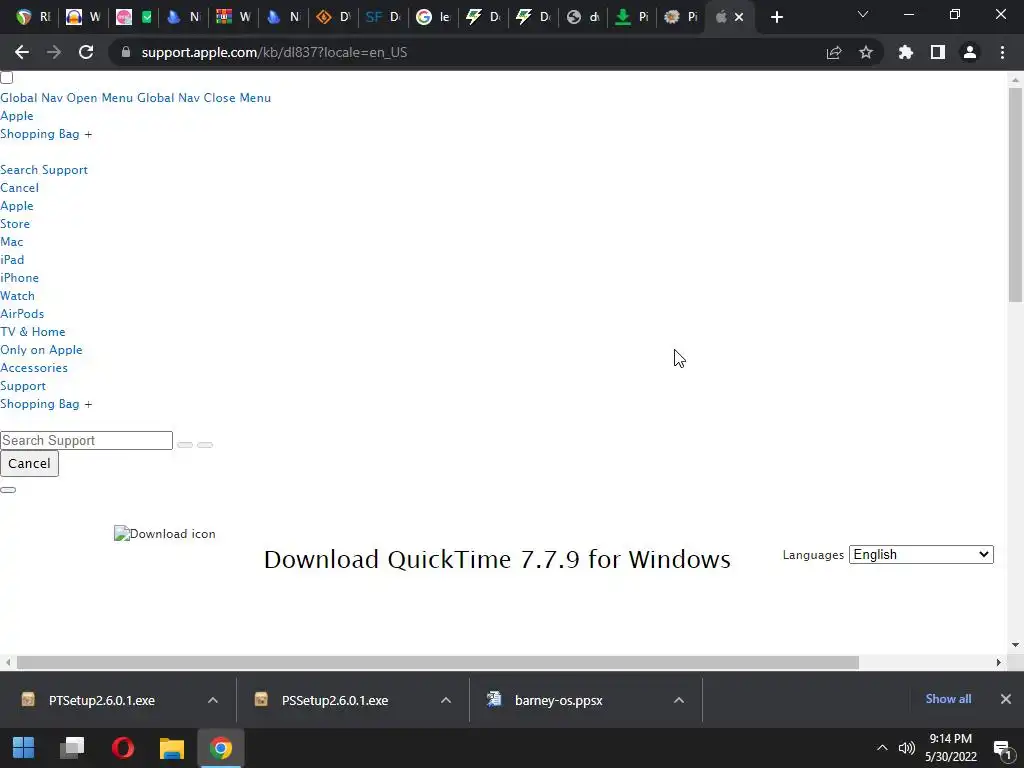Reload the Apple support page
Image resolution: width=1024 pixels, height=768 pixels.
click(x=86, y=52)
